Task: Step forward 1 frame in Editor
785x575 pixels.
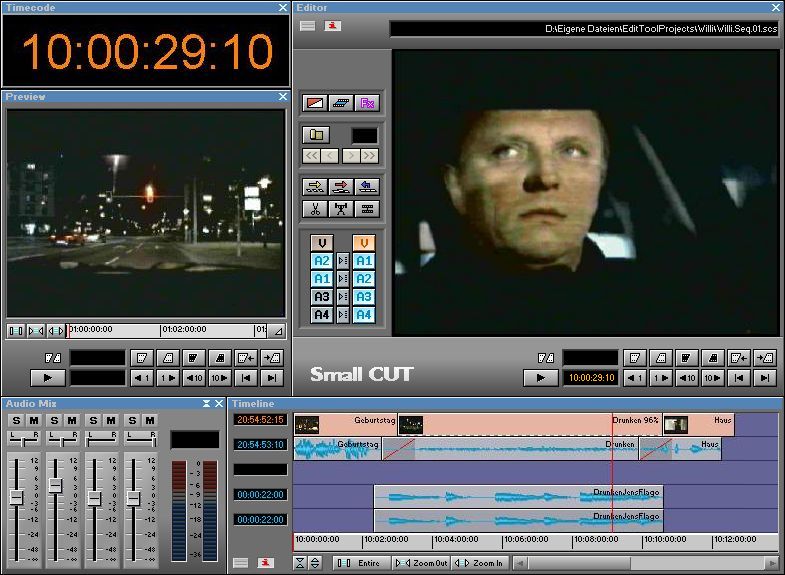Action: coord(660,378)
